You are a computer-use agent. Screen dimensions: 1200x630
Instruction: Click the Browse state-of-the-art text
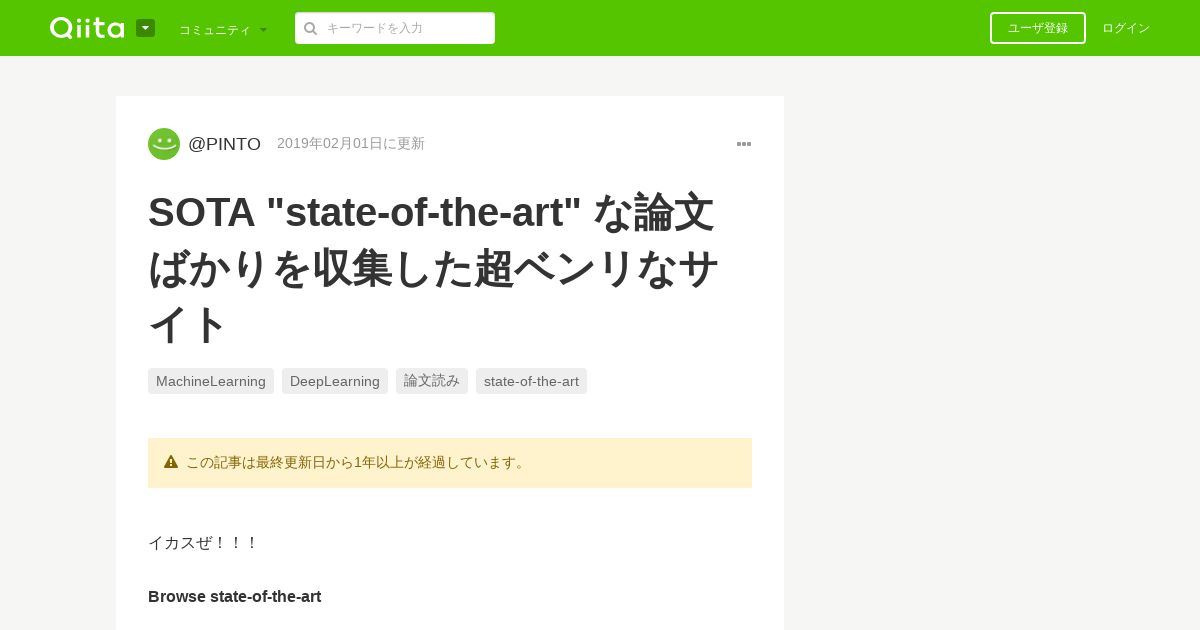pyautogui.click(x=235, y=596)
